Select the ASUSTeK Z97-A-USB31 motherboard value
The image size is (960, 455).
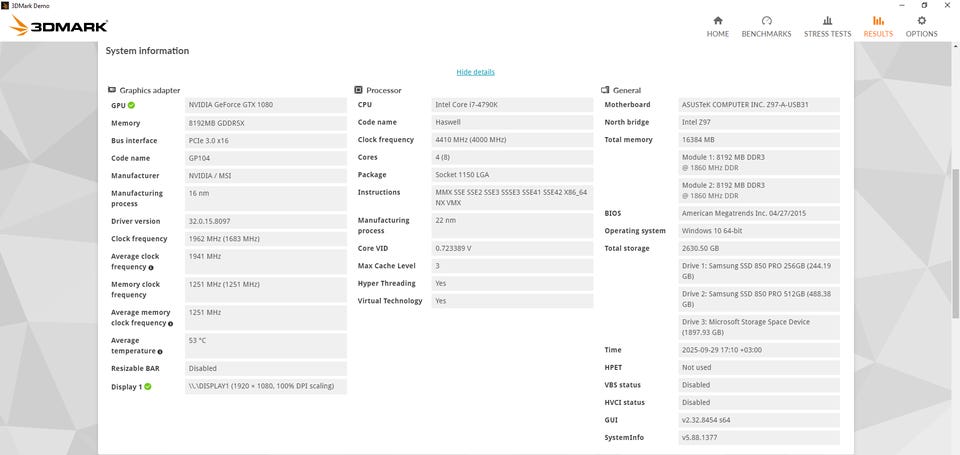(759, 105)
